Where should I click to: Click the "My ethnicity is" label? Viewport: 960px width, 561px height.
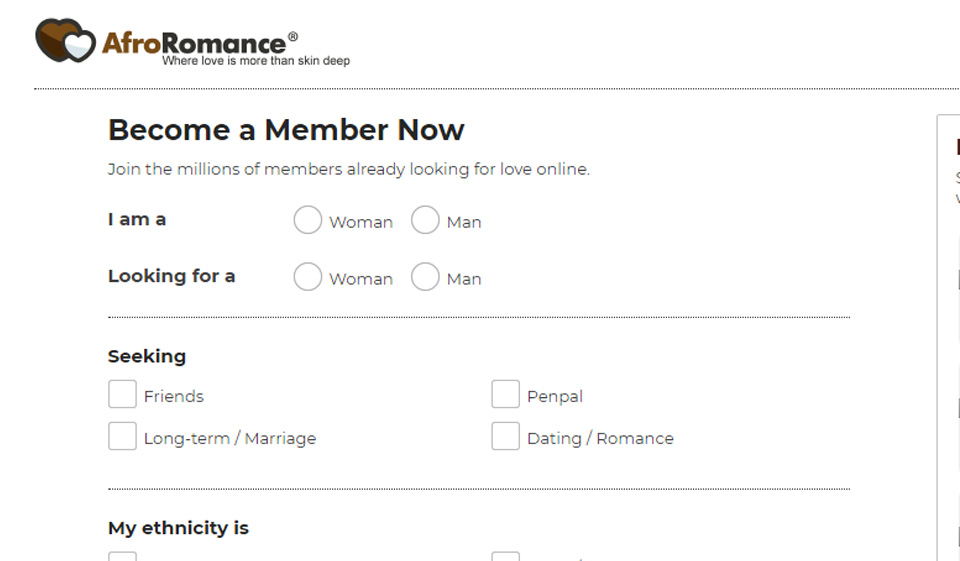[x=178, y=528]
